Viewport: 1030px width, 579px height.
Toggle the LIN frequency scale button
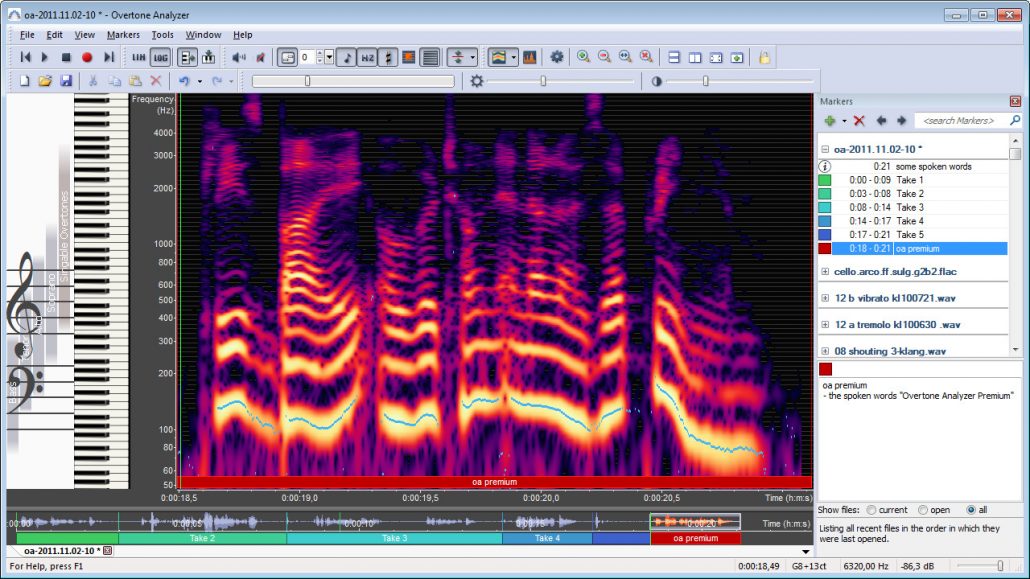138,57
